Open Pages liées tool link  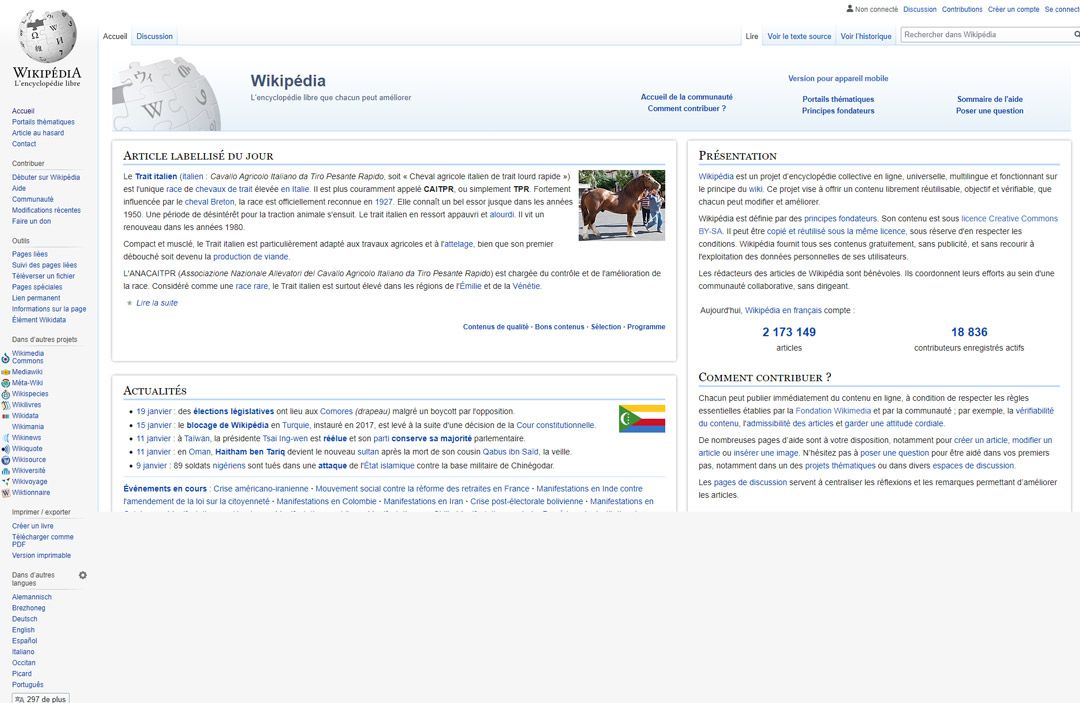coord(30,254)
